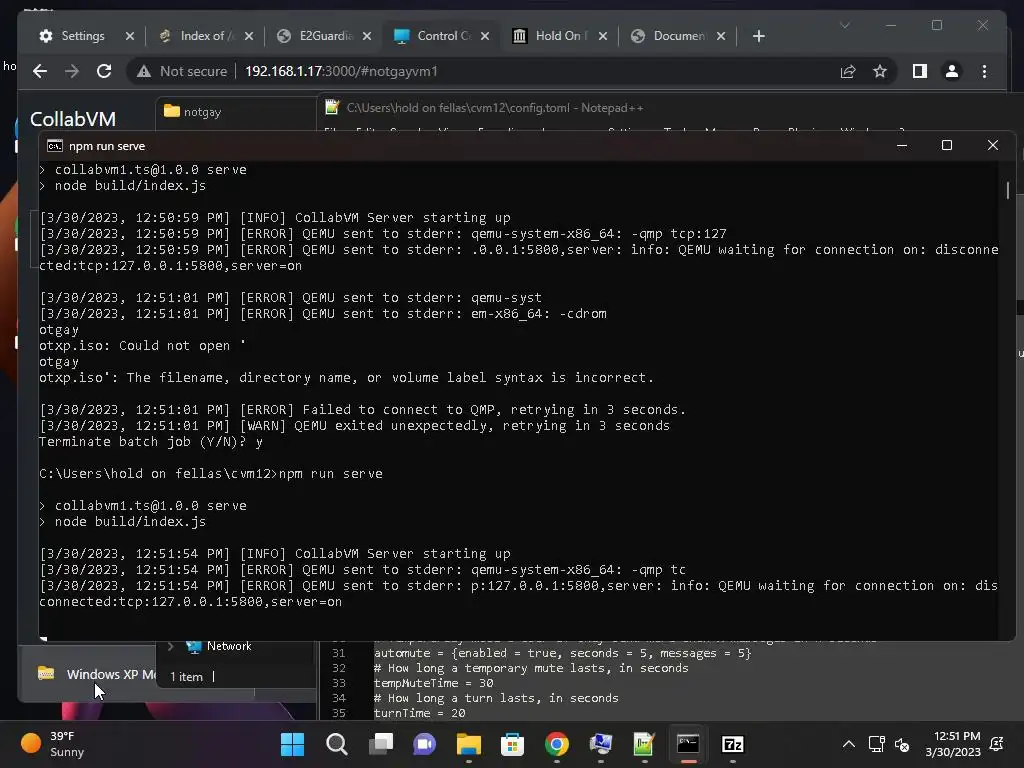The height and width of the screenshot is (768, 1024).
Task: Toggle the browser side panel
Action: (x=920, y=71)
